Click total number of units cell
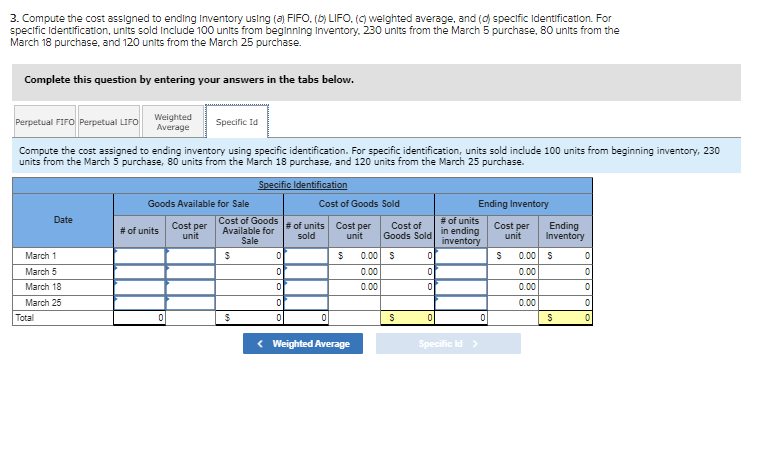Viewport: 779px width, 452px height. pos(140,318)
